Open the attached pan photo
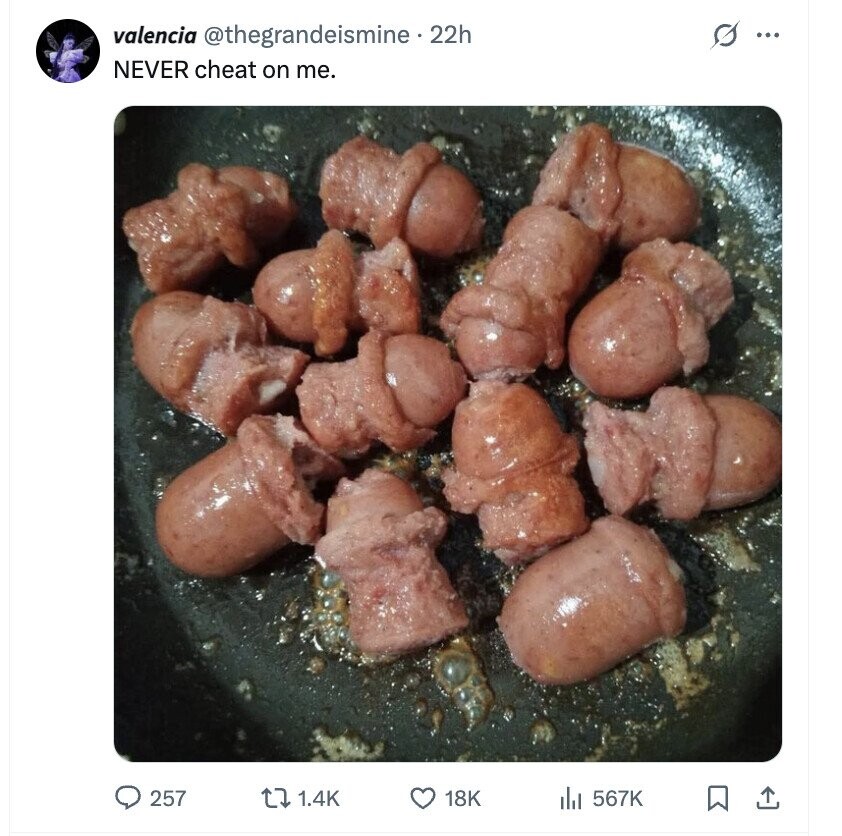Image resolution: width=842 pixels, height=836 pixels. tap(448, 433)
